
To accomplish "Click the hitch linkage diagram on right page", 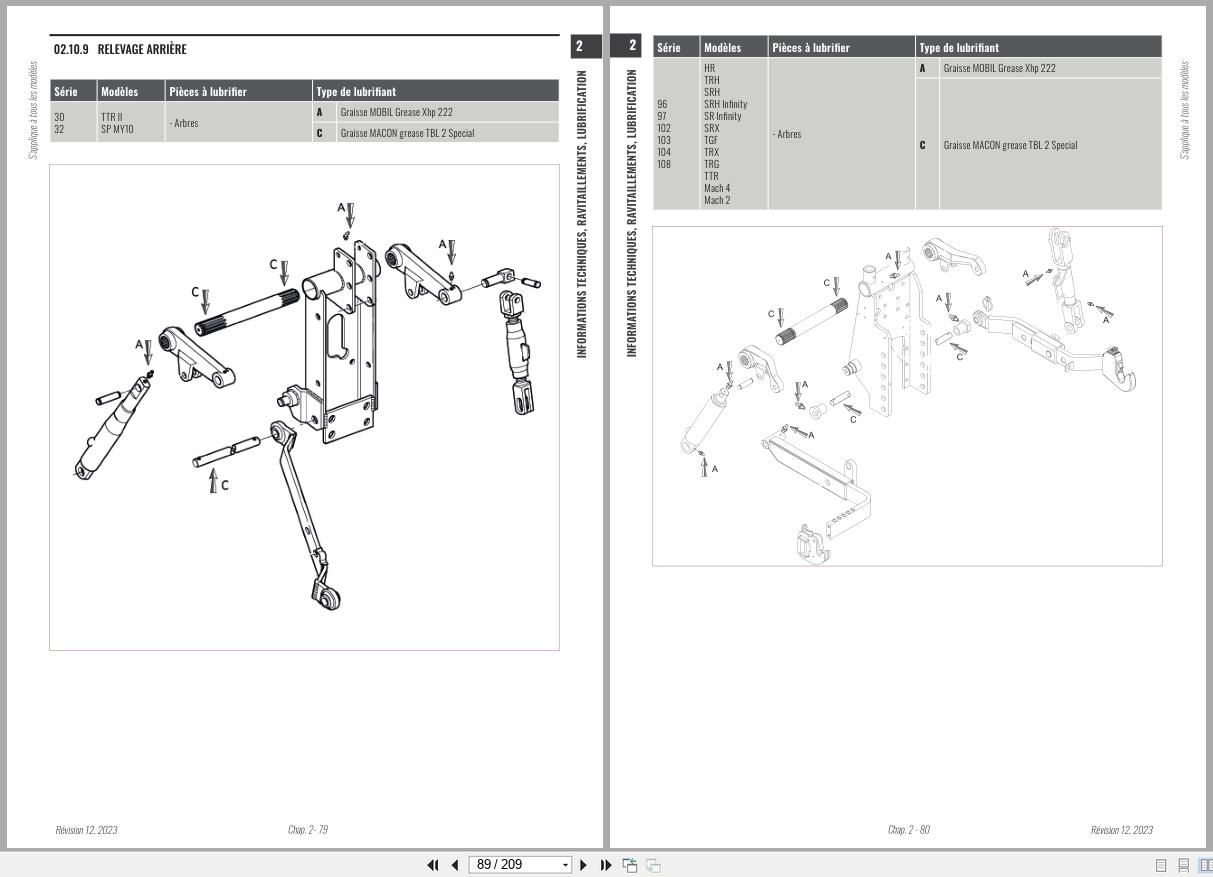I will (x=907, y=396).
